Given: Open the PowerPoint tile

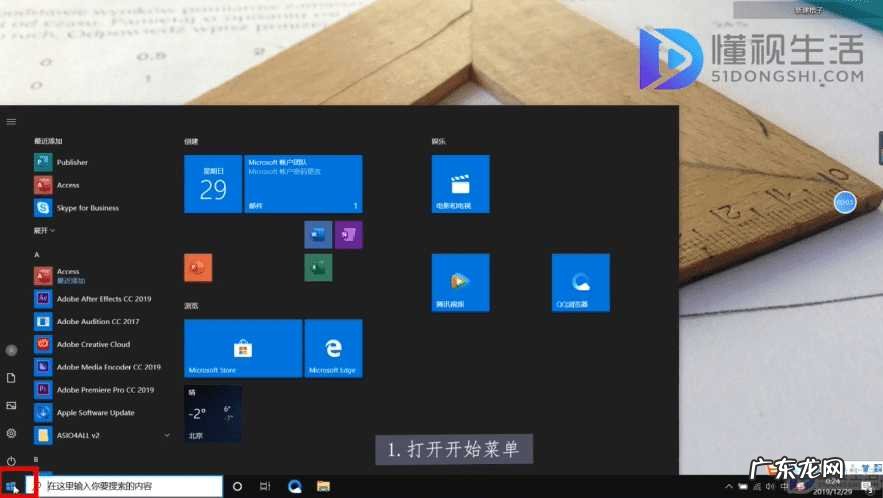Looking at the screenshot, I should (x=198, y=268).
